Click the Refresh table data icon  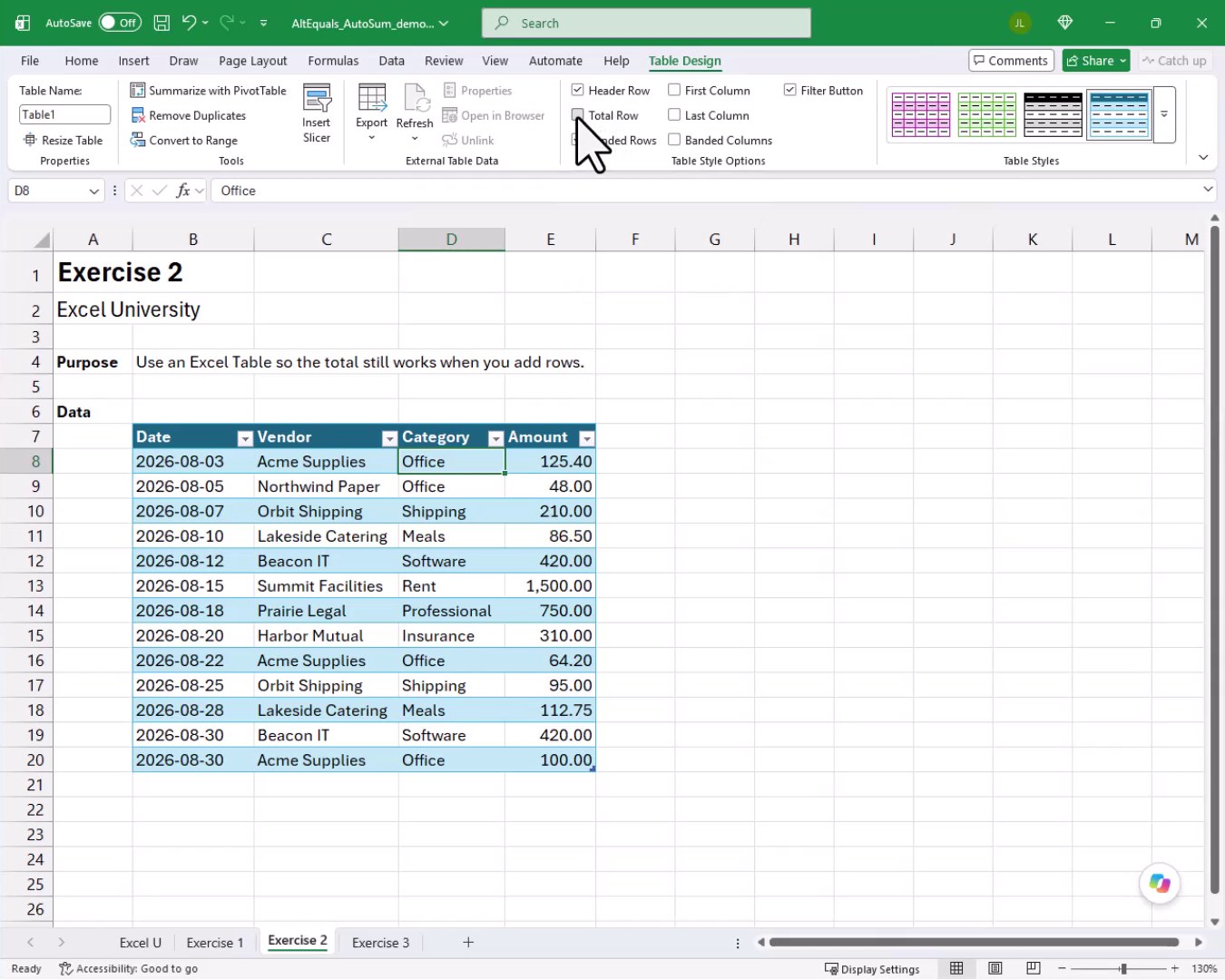(415, 97)
